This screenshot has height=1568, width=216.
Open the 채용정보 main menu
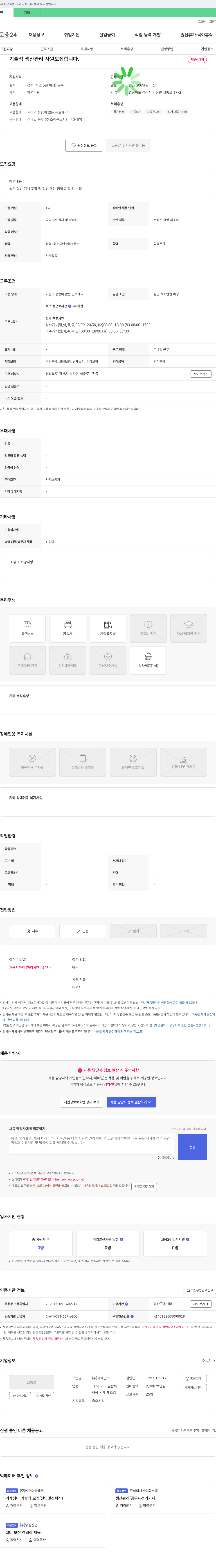(36, 35)
